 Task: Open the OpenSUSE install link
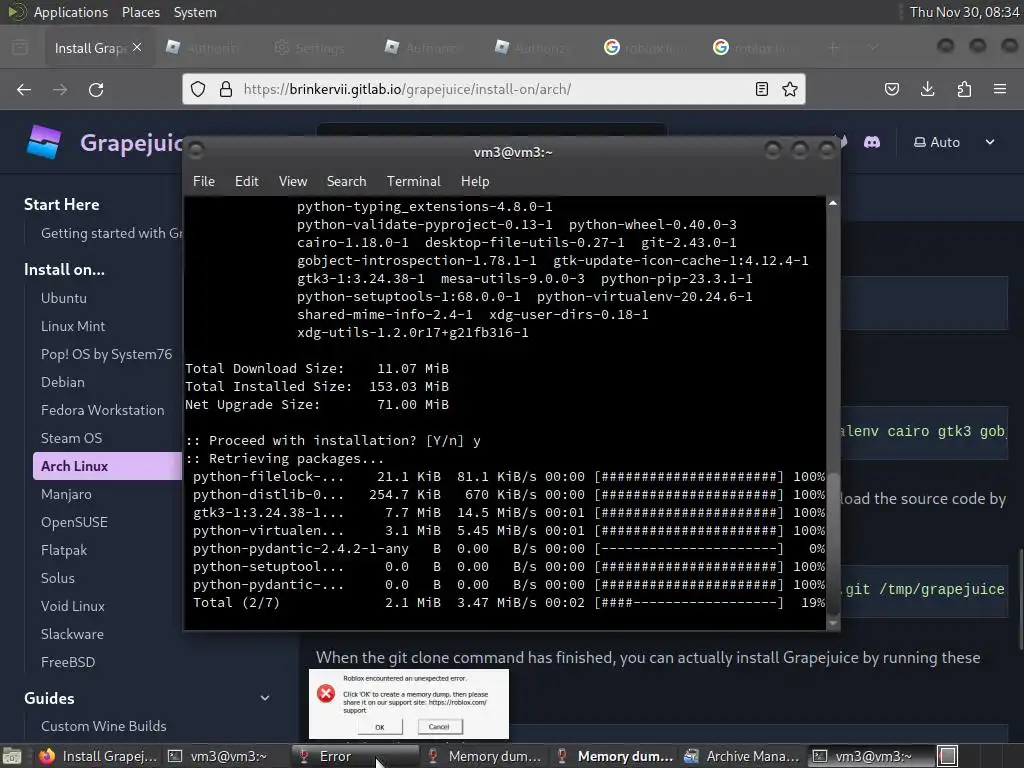pyautogui.click(x=74, y=522)
